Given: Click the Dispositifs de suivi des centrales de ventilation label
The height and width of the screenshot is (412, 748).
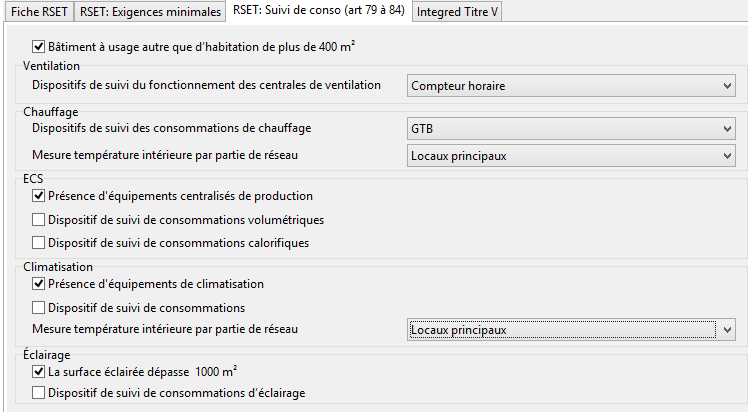Looking at the screenshot, I should pyautogui.click(x=206, y=85).
